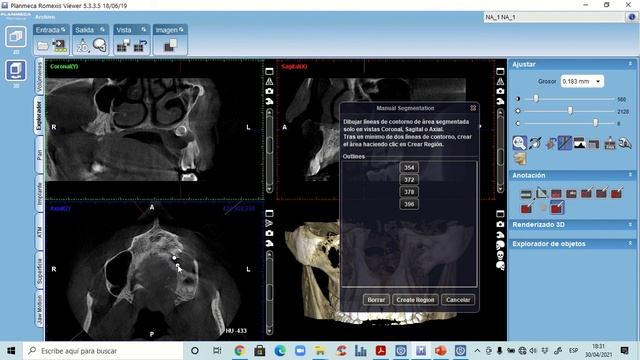Select the magnifier zoom tool in Ajustar
The height and width of the screenshot is (360, 640).
519,143
